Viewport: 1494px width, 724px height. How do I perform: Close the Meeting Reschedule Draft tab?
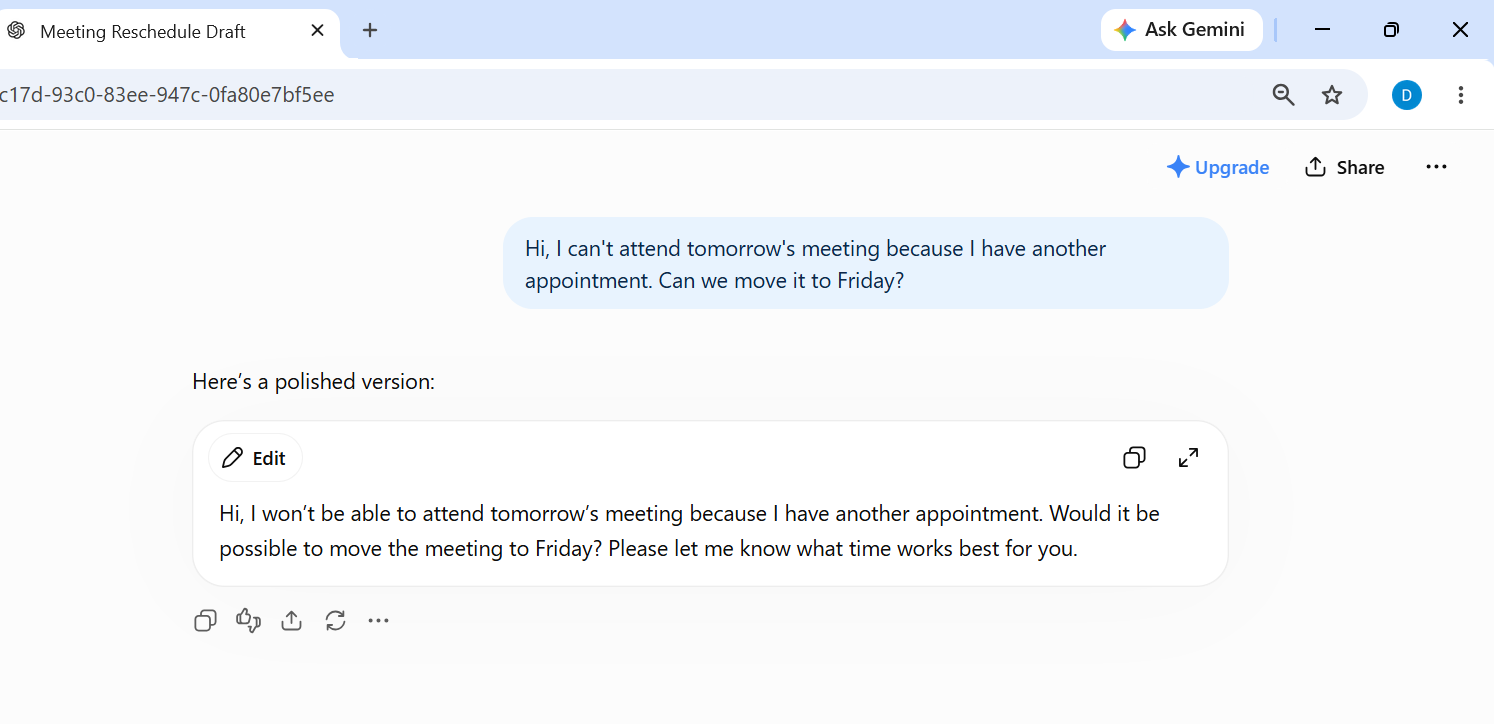pyautogui.click(x=317, y=30)
